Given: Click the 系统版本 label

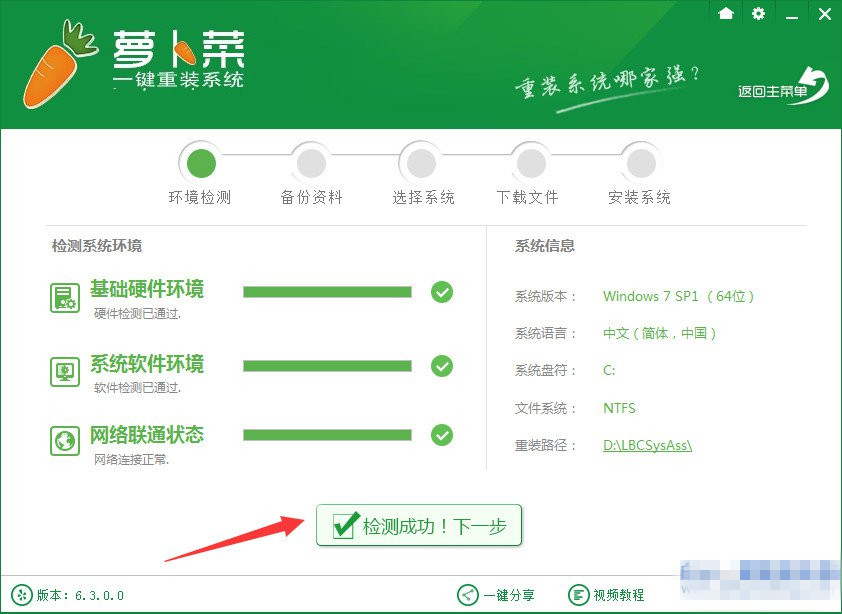Looking at the screenshot, I should (x=545, y=296).
